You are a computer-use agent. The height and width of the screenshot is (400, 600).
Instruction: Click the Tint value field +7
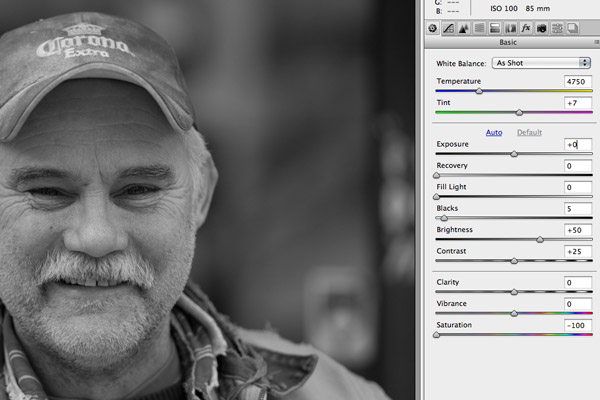(x=578, y=103)
